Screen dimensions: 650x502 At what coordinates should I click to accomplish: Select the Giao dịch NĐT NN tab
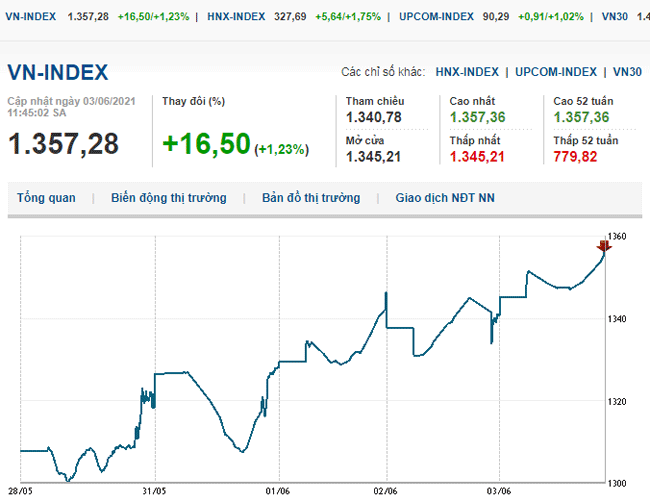click(445, 198)
